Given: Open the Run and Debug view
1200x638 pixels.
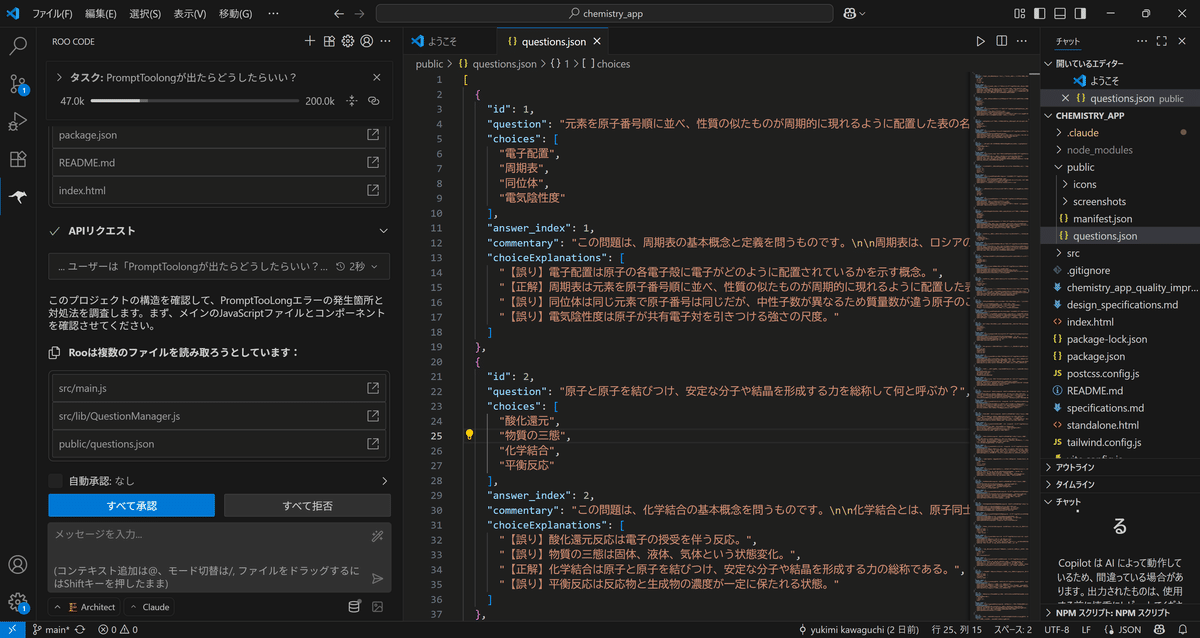Looking at the screenshot, I should tap(18, 122).
